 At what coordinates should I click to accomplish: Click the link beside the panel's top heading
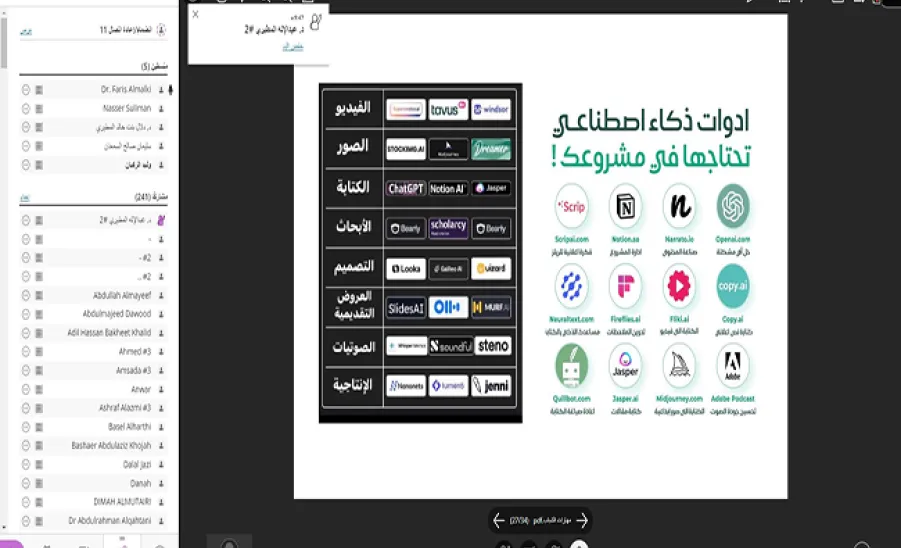pos(26,32)
